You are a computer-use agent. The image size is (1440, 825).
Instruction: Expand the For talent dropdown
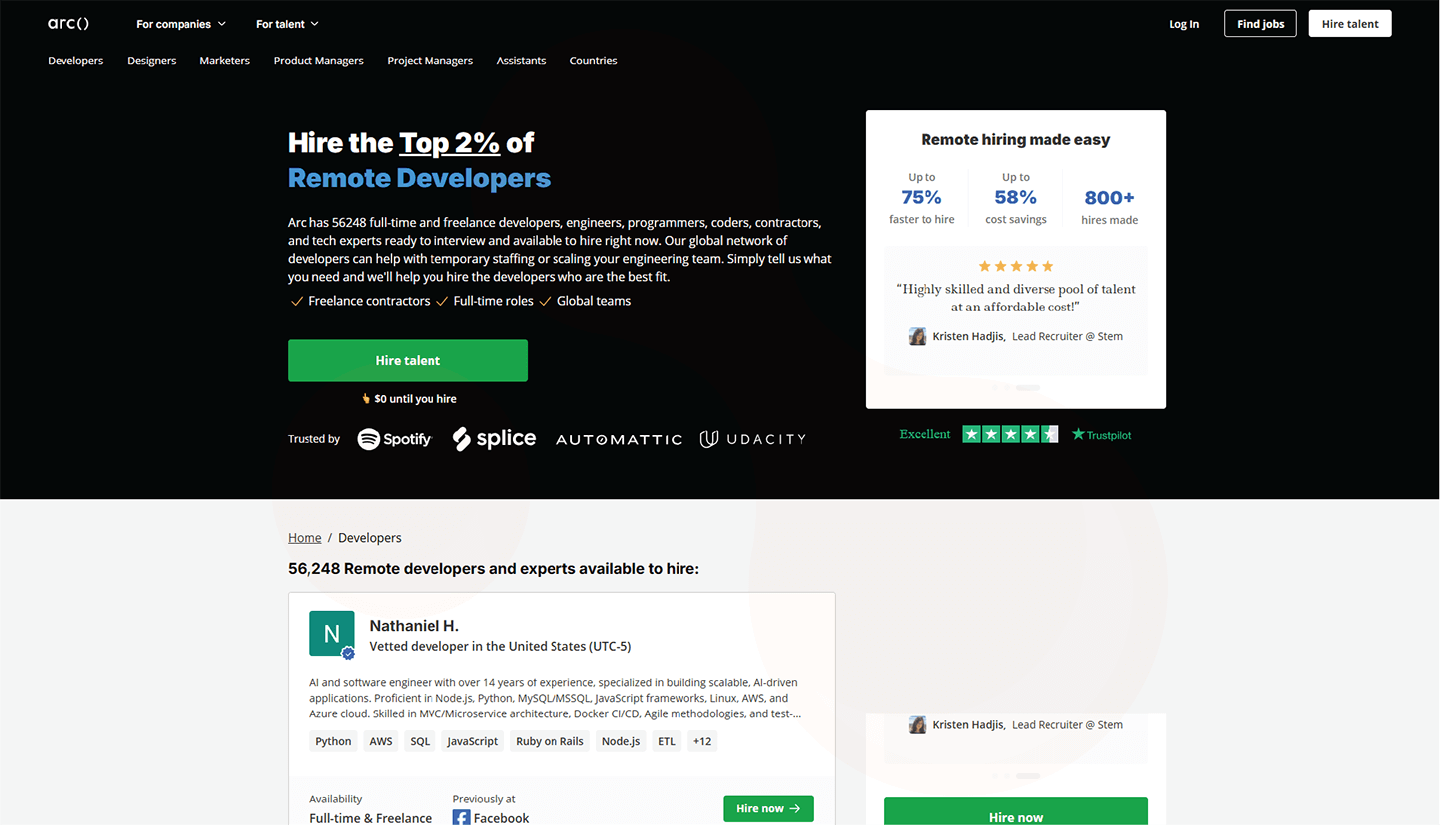[287, 24]
